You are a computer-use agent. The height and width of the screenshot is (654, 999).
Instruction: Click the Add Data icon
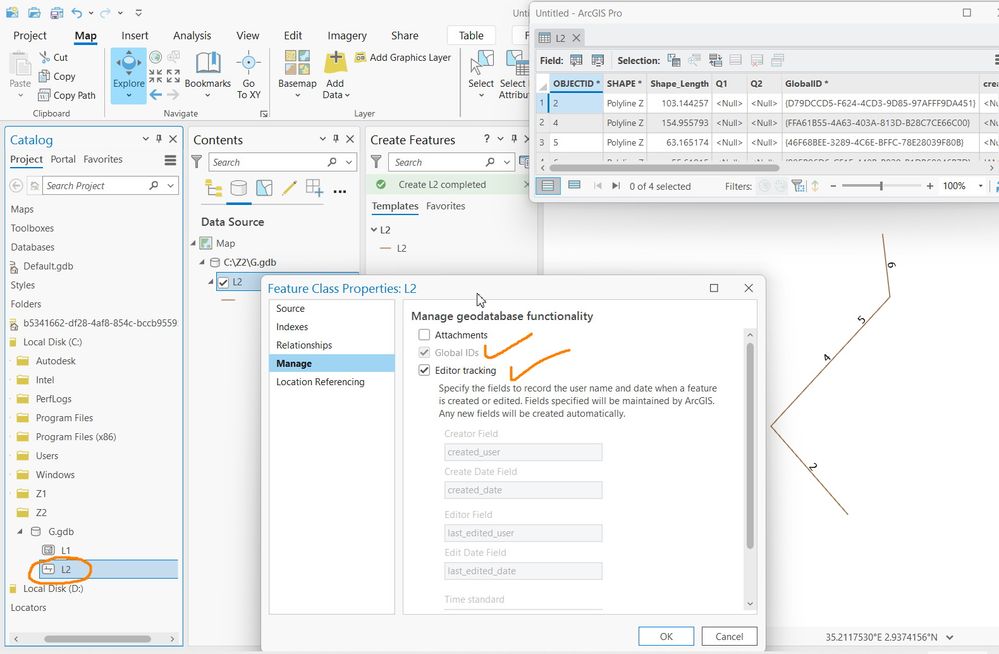pos(335,62)
